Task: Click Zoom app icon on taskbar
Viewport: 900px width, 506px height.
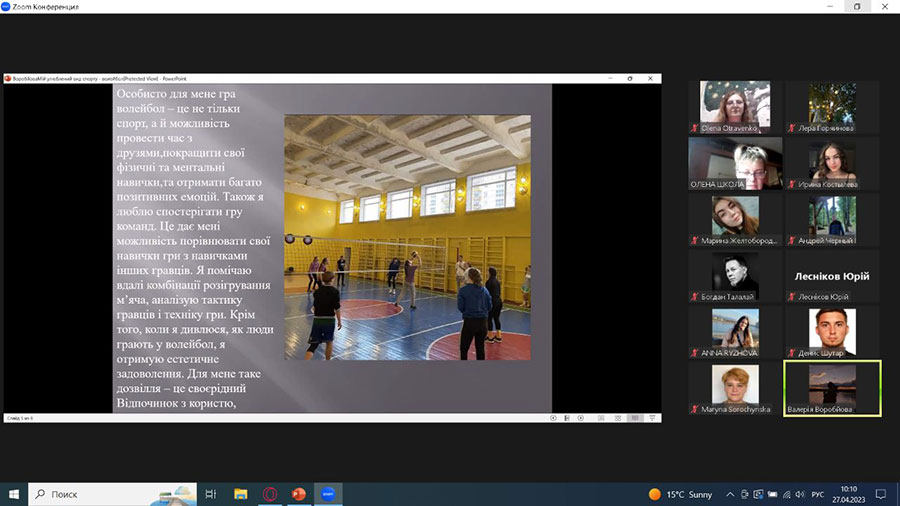Action: coord(328,494)
